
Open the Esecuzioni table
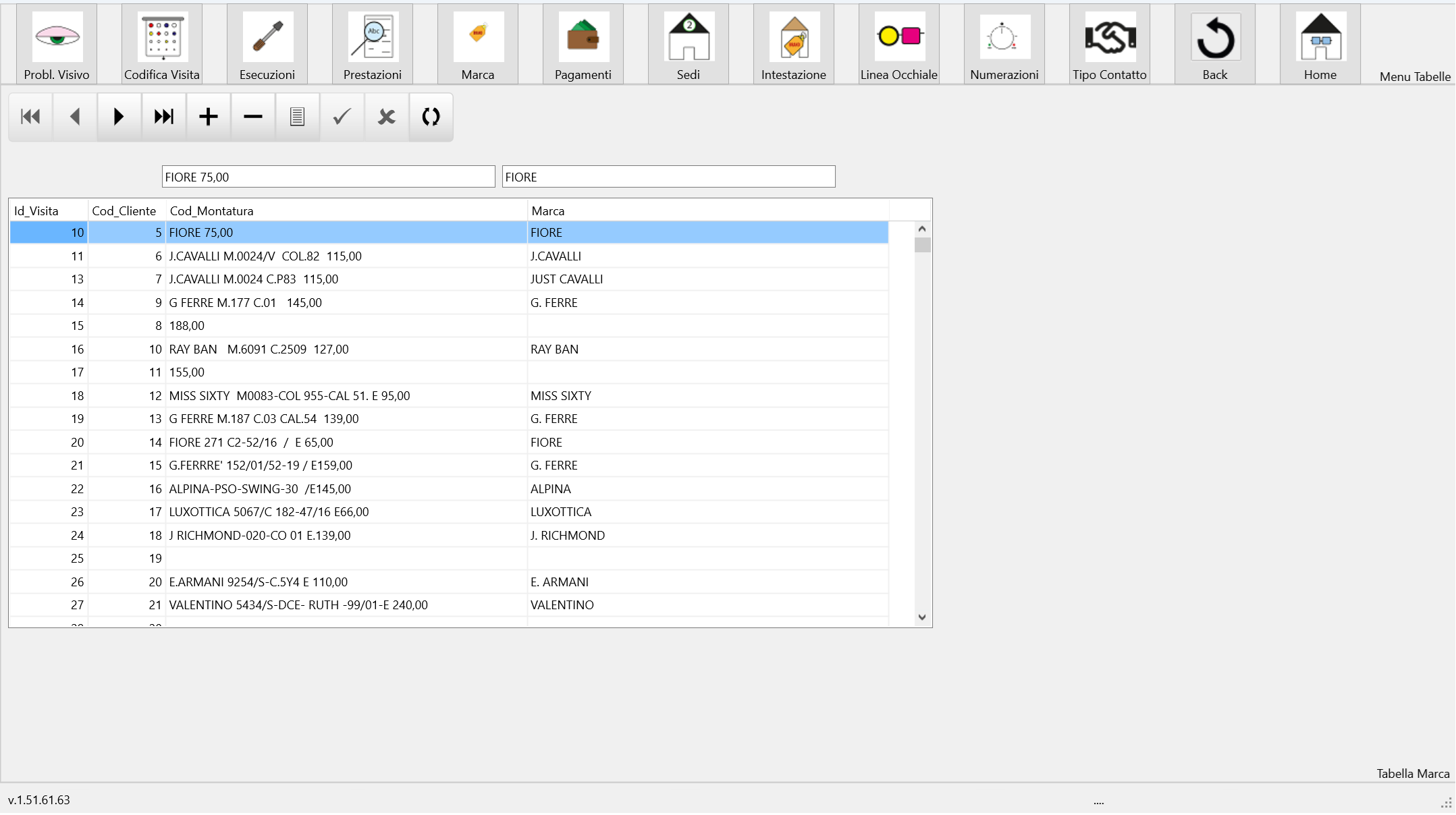pyautogui.click(x=267, y=44)
